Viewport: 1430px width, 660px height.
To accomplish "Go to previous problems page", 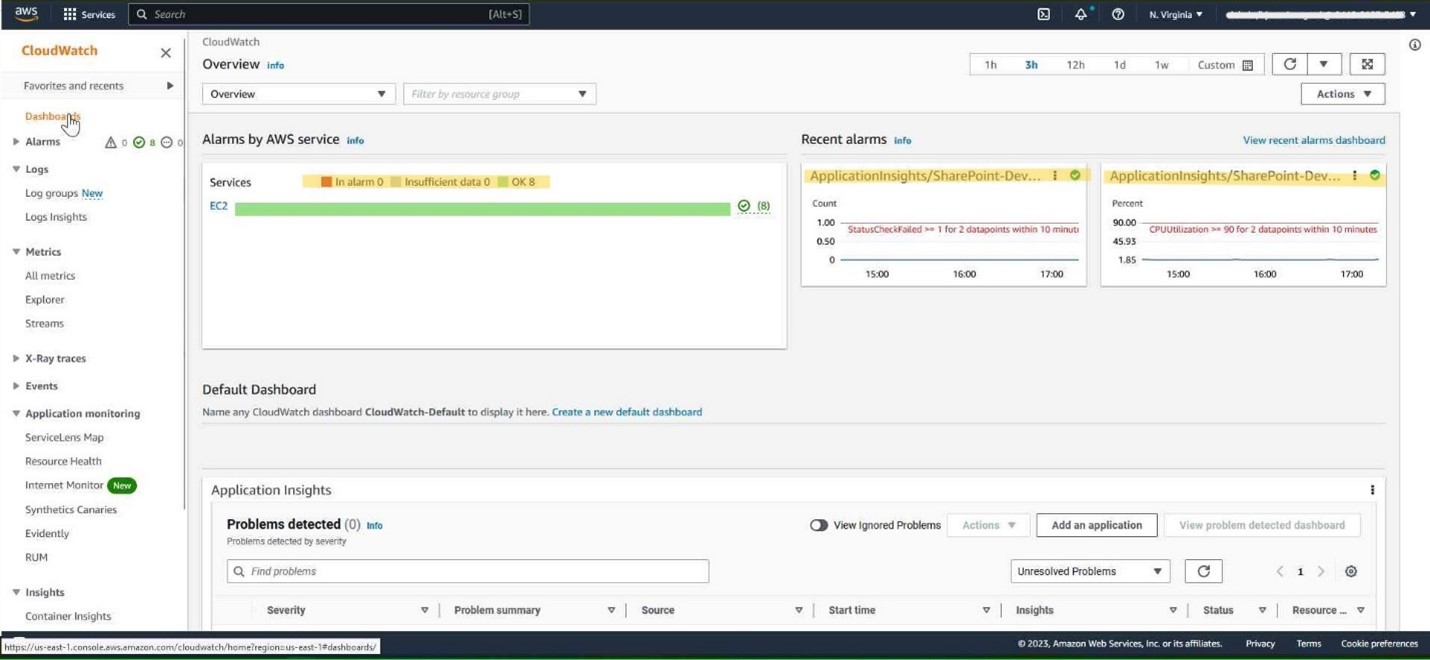I will (1280, 571).
